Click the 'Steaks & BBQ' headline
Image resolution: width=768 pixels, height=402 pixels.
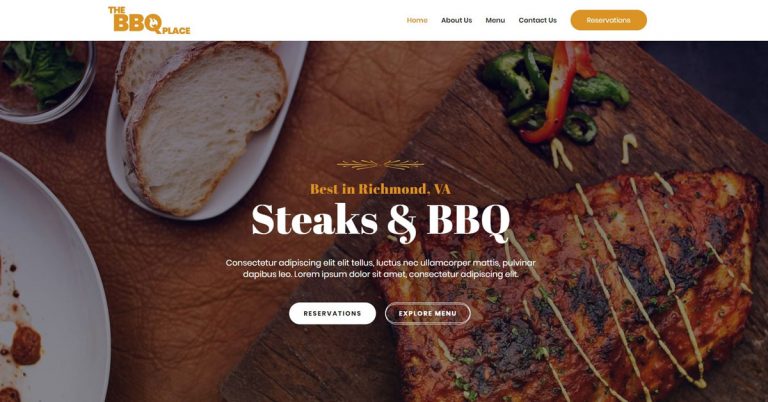tap(381, 221)
